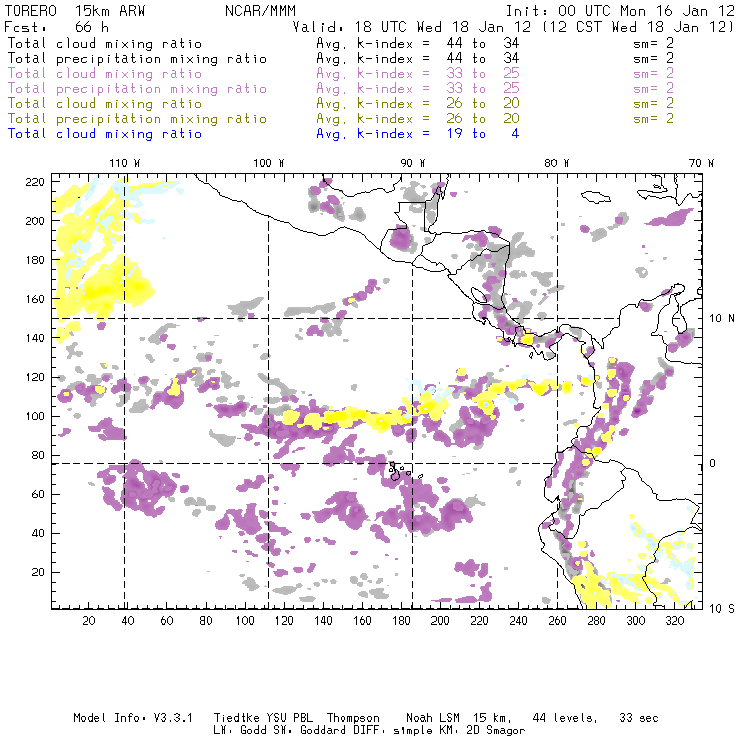Viewport: 740px width, 740px height.
Task: Click the "Fcst: 66 h" forecast hour text
Action: (57, 26)
